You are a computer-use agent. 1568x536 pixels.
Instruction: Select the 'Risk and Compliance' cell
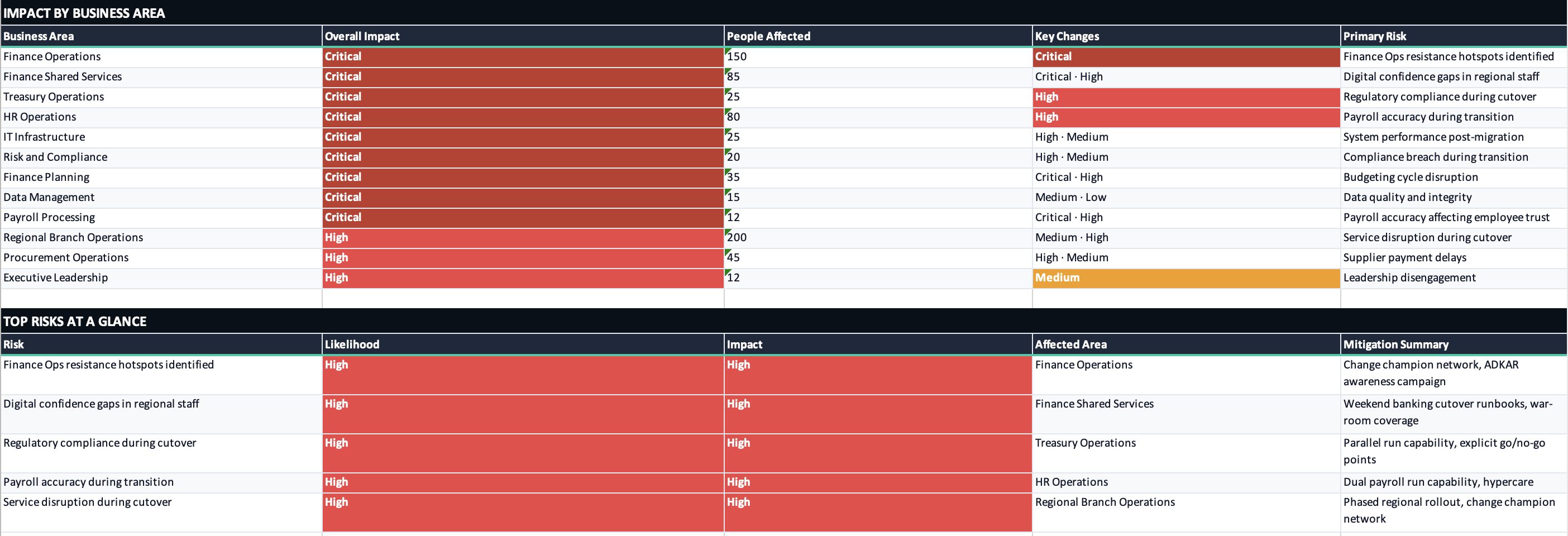161,157
